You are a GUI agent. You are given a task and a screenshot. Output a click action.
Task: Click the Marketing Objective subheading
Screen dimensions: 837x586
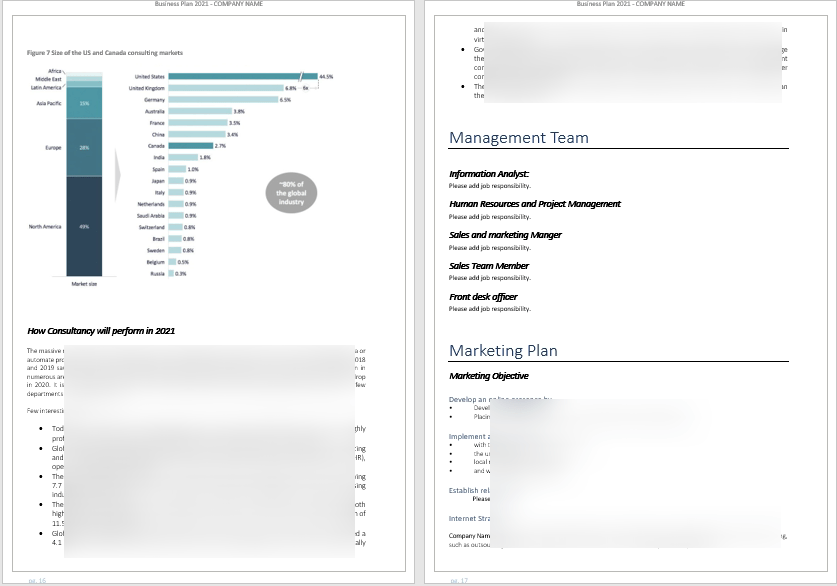[489, 376]
